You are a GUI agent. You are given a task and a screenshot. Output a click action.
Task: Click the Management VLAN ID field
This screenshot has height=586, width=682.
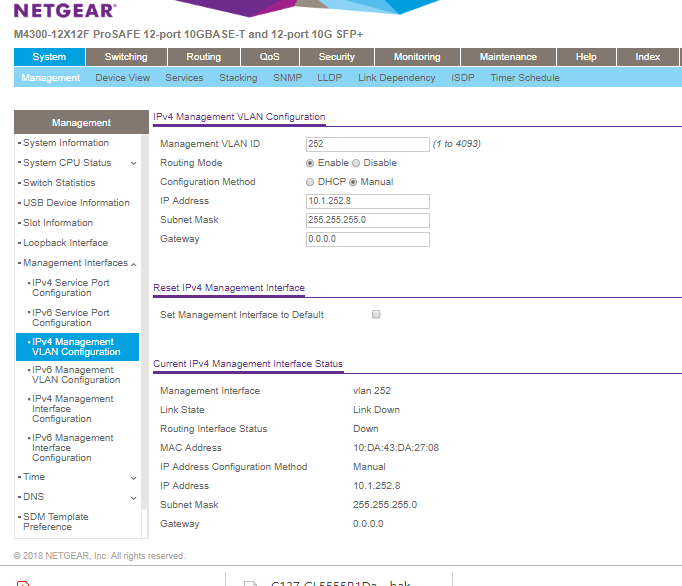(368, 144)
